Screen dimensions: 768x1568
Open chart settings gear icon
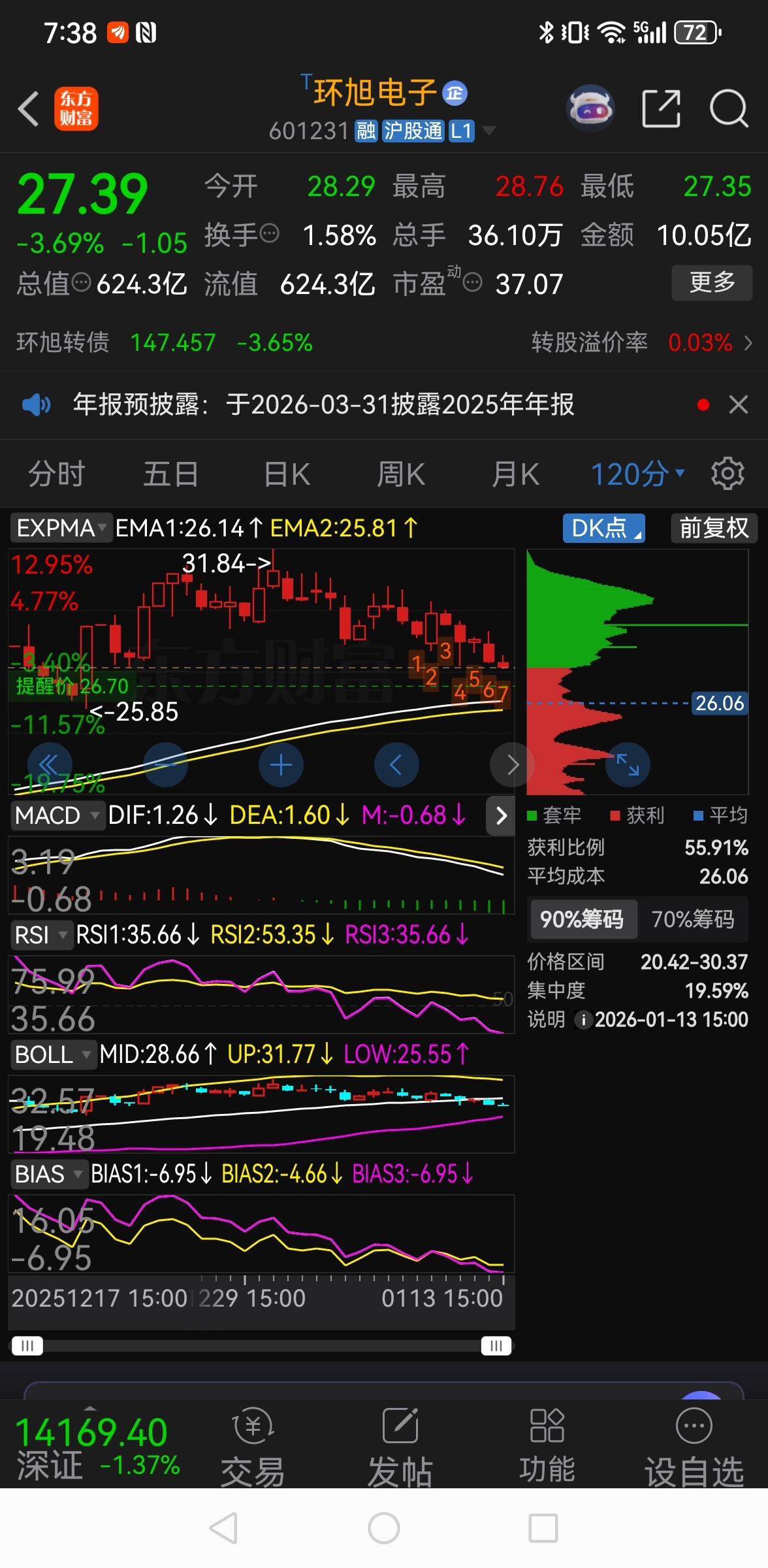[x=728, y=474]
